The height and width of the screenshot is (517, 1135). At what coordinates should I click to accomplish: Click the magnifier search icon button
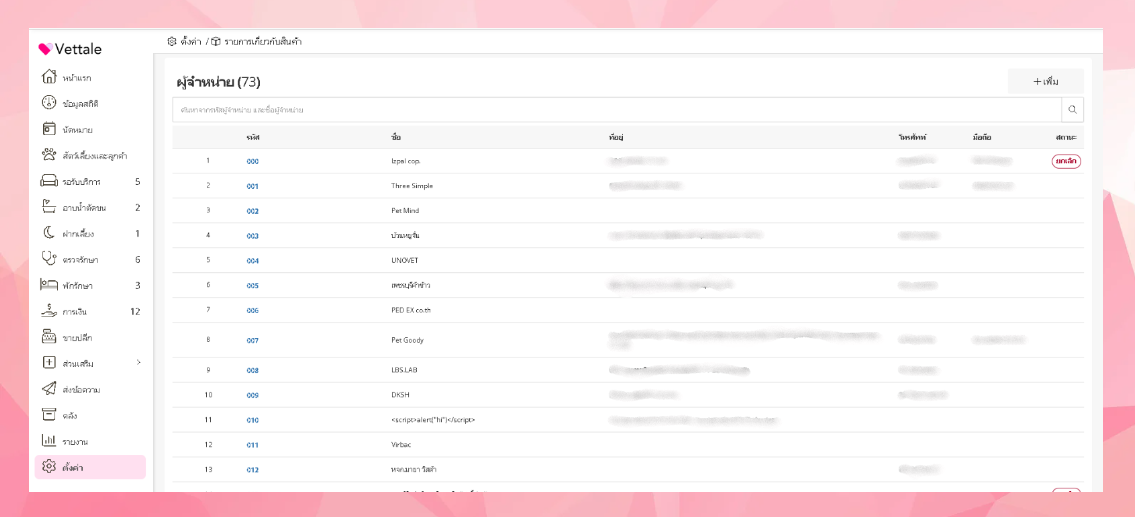point(1072,110)
